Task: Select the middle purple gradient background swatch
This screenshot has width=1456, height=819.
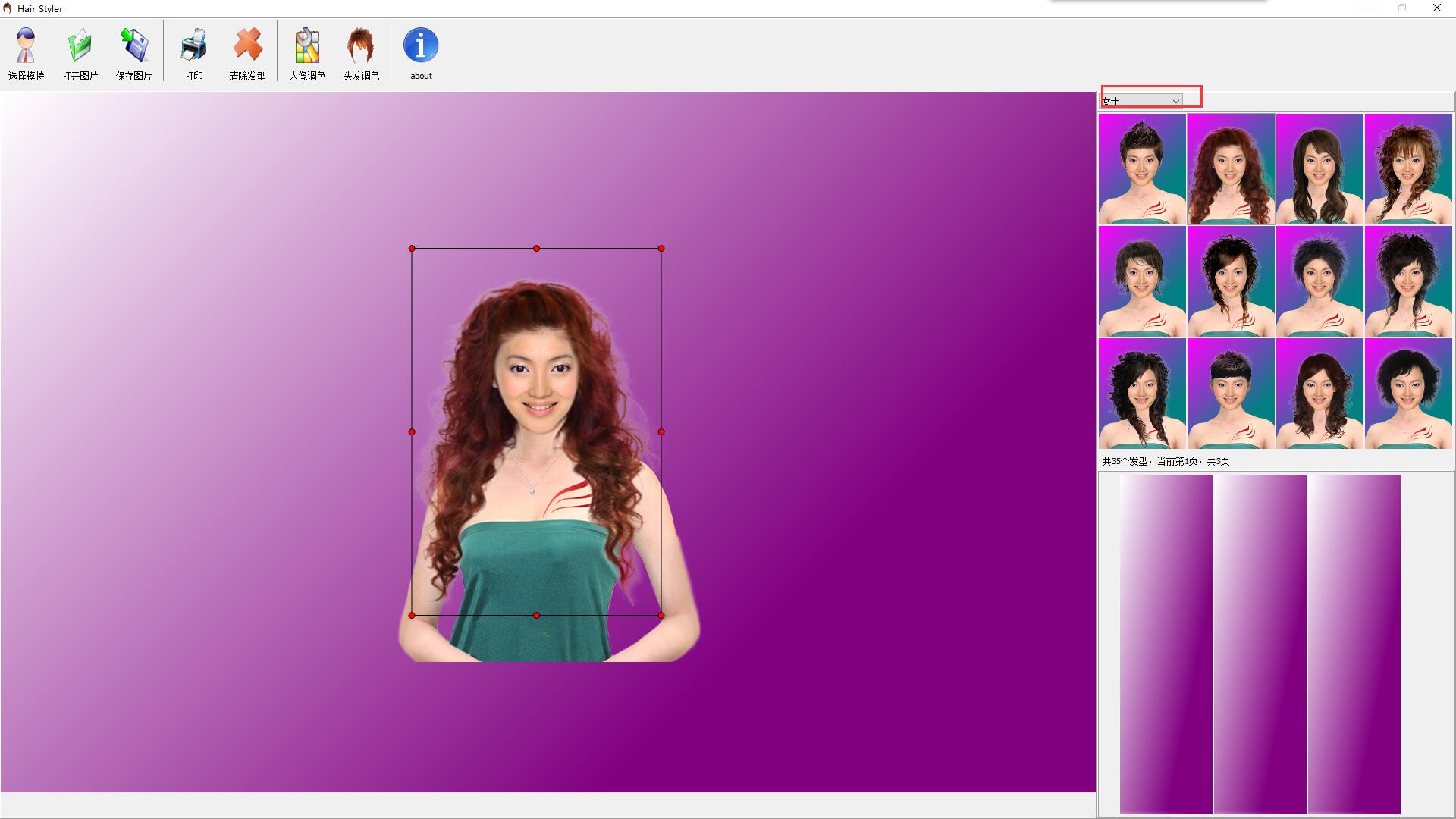Action: point(1260,644)
